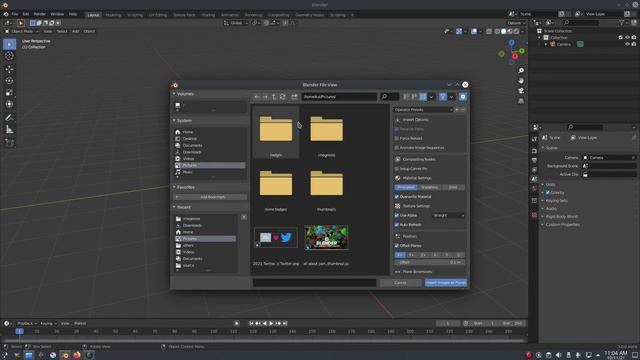
Task: Open the World properties tab icon
Action: tap(534, 189)
